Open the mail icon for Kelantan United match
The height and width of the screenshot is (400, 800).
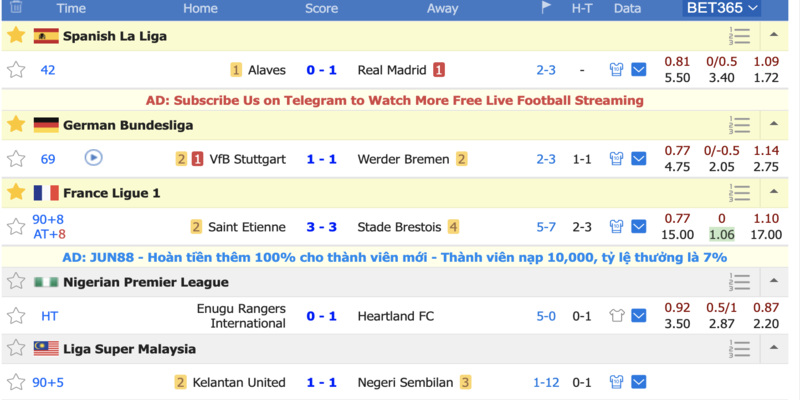(638, 382)
